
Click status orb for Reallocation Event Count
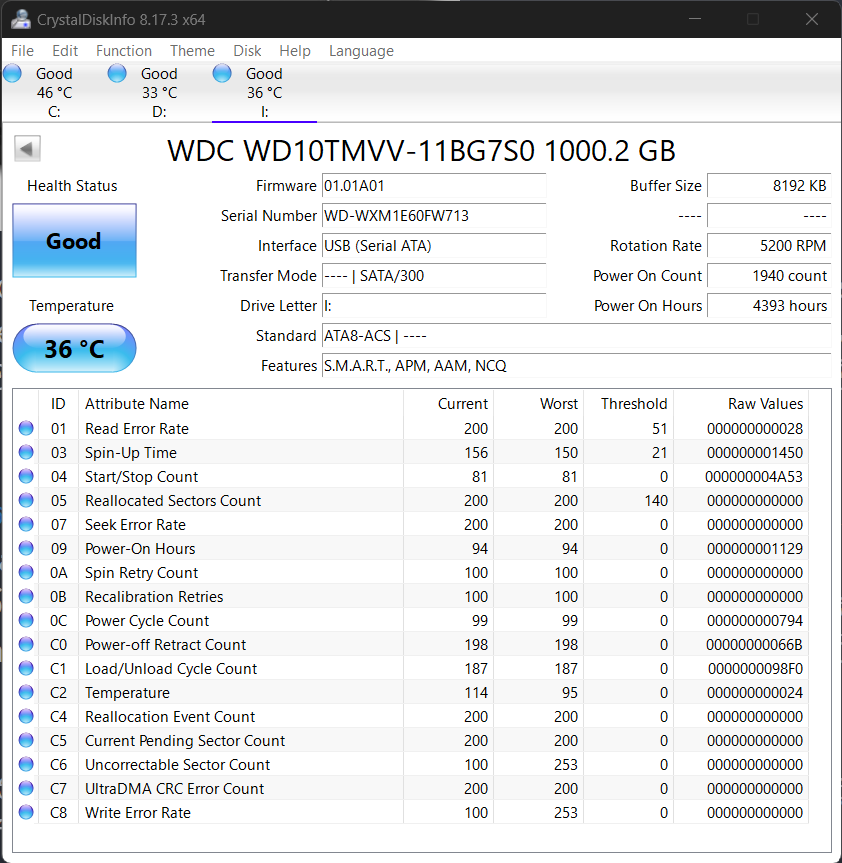[26, 716]
